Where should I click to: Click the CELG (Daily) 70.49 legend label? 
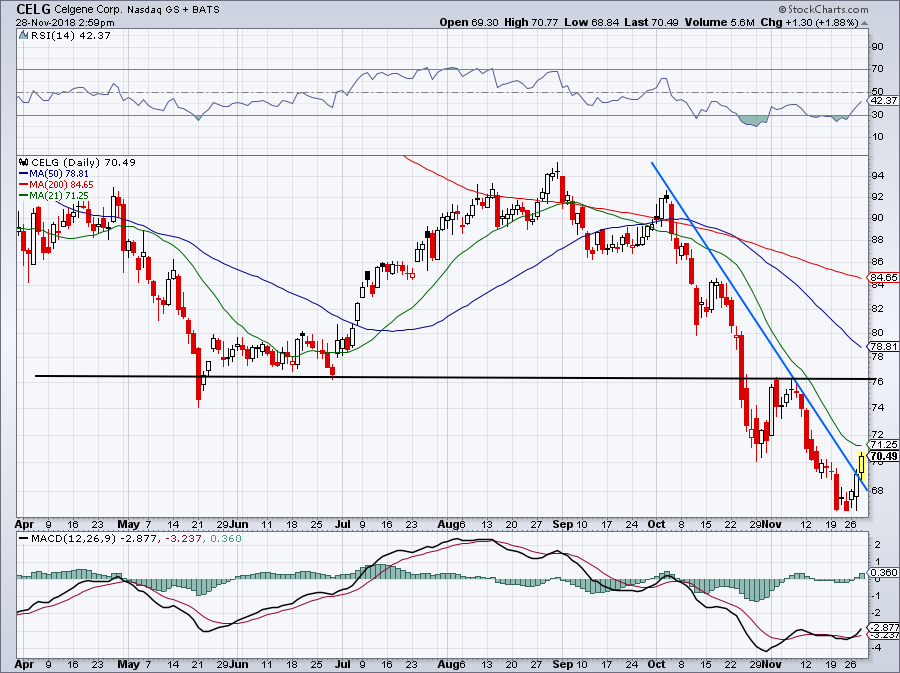(84, 162)
